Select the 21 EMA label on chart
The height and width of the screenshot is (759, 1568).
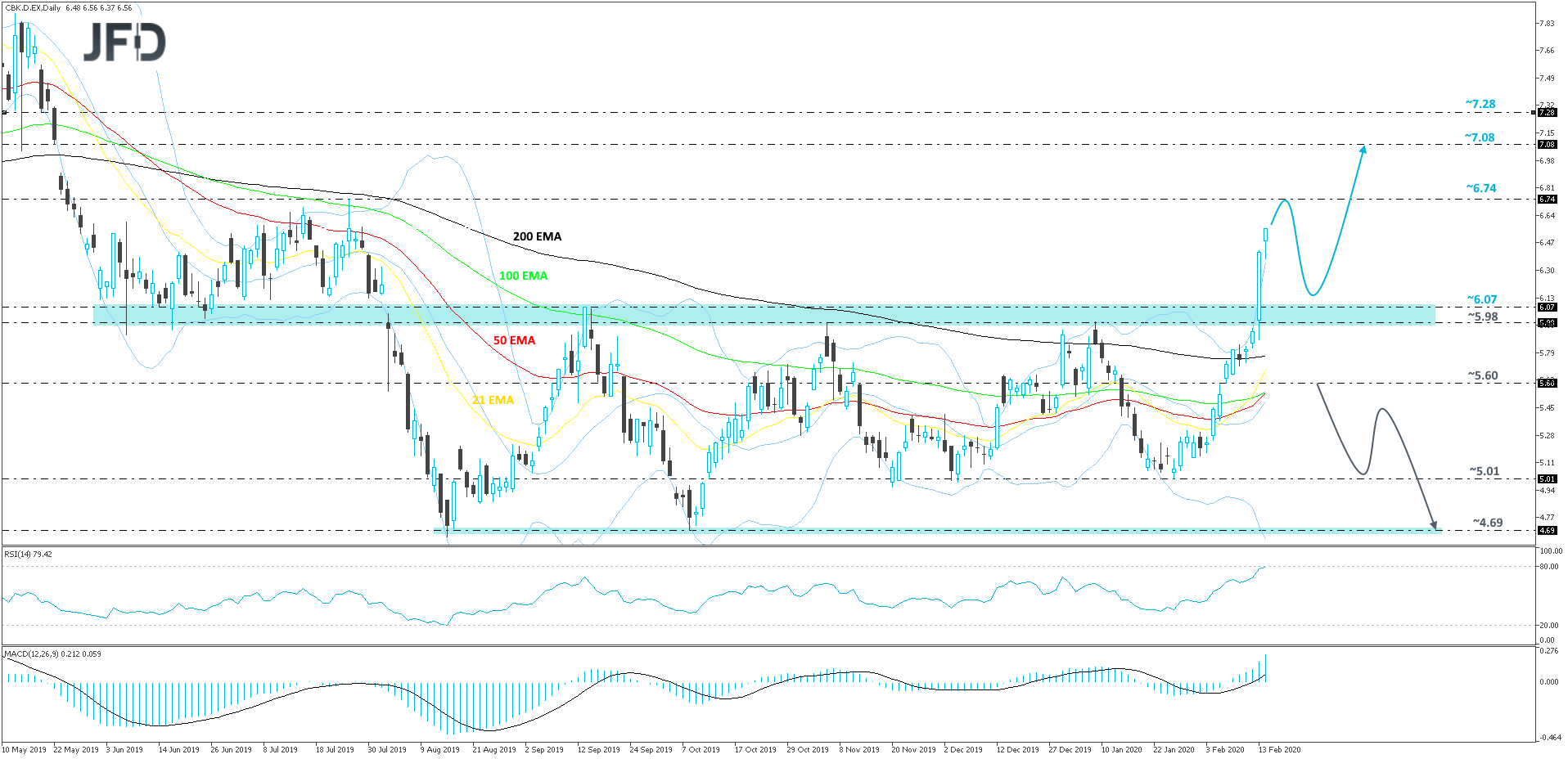(x=492, y=400)
